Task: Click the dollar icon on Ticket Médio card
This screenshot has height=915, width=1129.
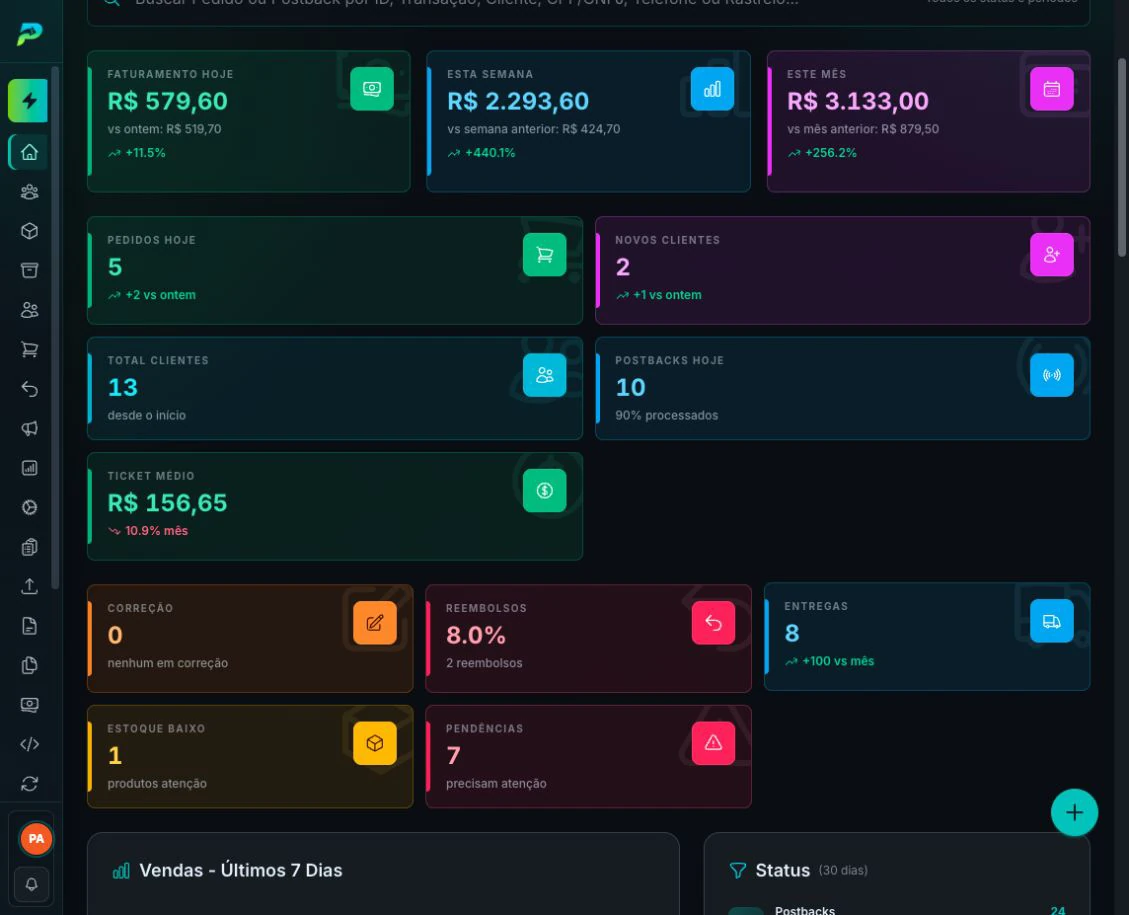Action: coord(544,490)
